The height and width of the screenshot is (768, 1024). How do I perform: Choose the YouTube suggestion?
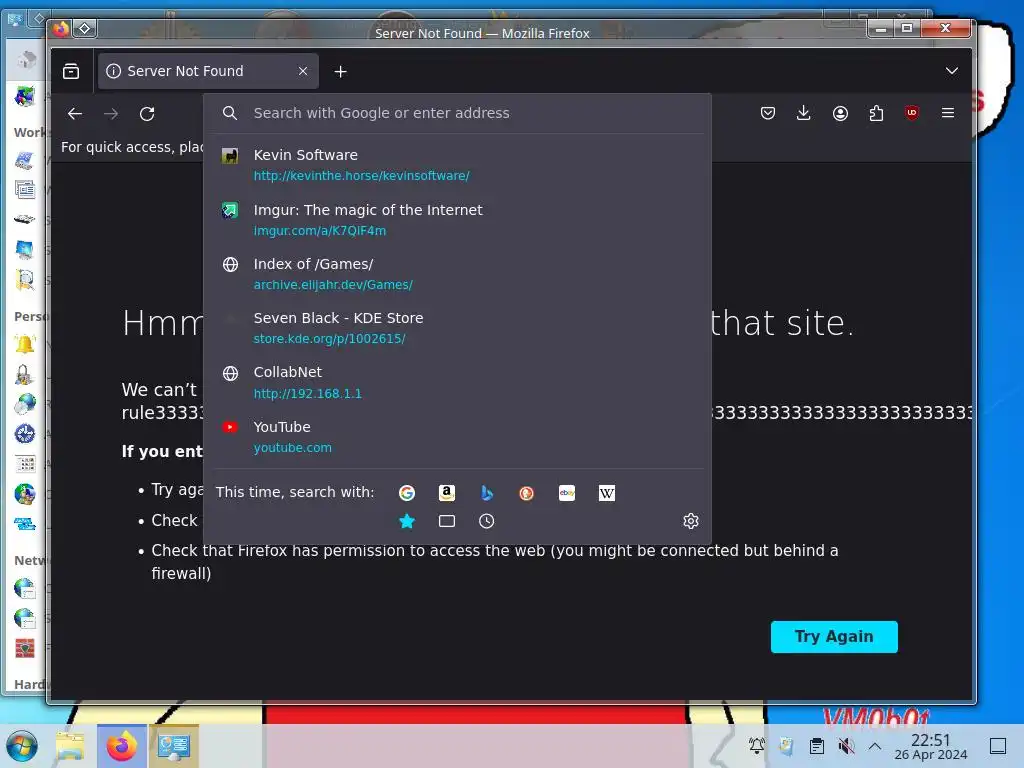click(457, 437)
